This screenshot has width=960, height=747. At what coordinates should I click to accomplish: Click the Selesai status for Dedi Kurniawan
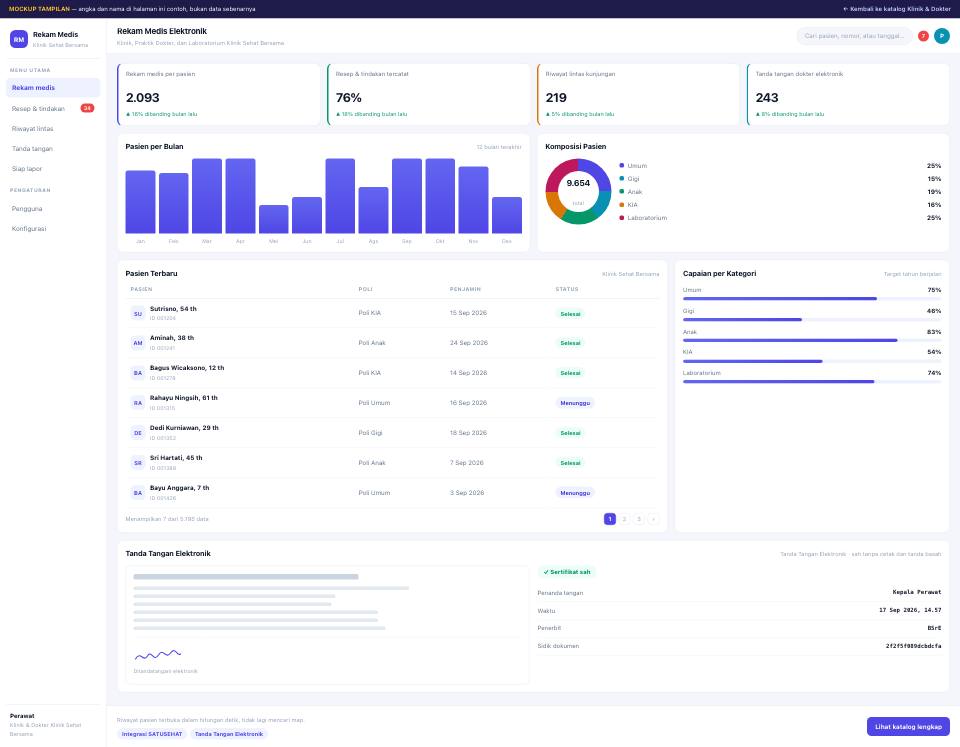570,434
